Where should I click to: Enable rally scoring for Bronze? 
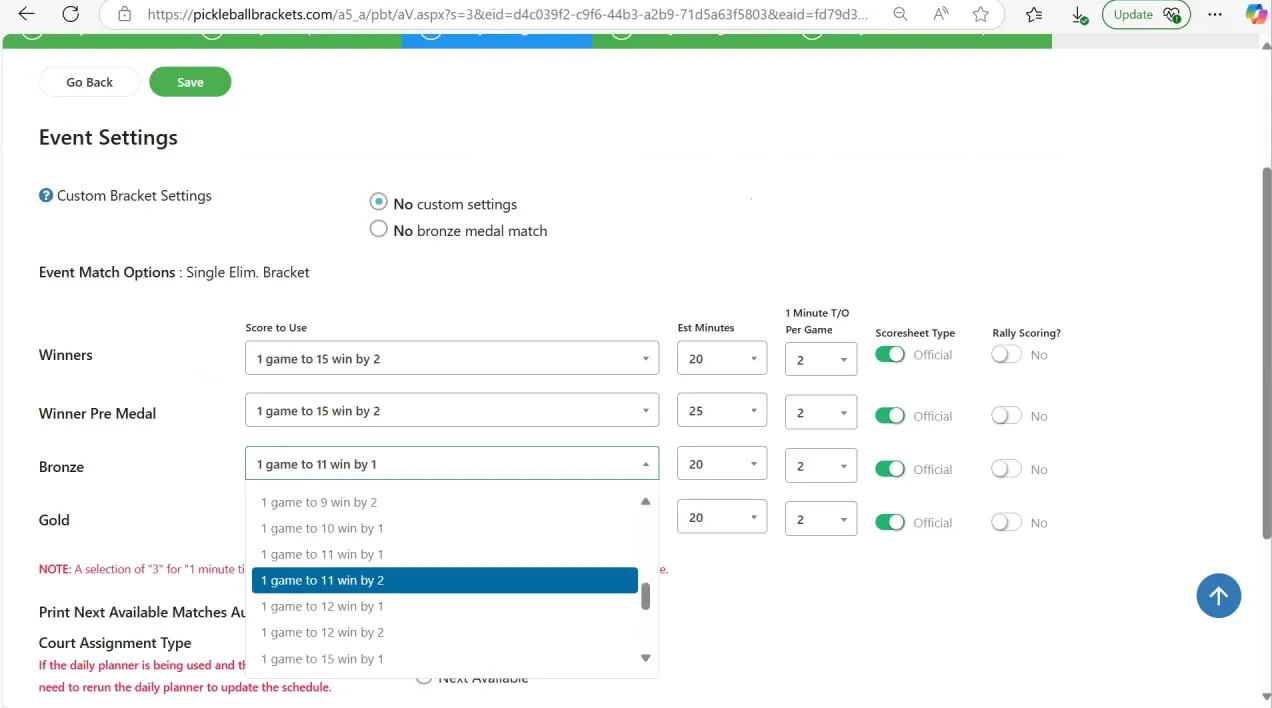tap(1006, 469)
